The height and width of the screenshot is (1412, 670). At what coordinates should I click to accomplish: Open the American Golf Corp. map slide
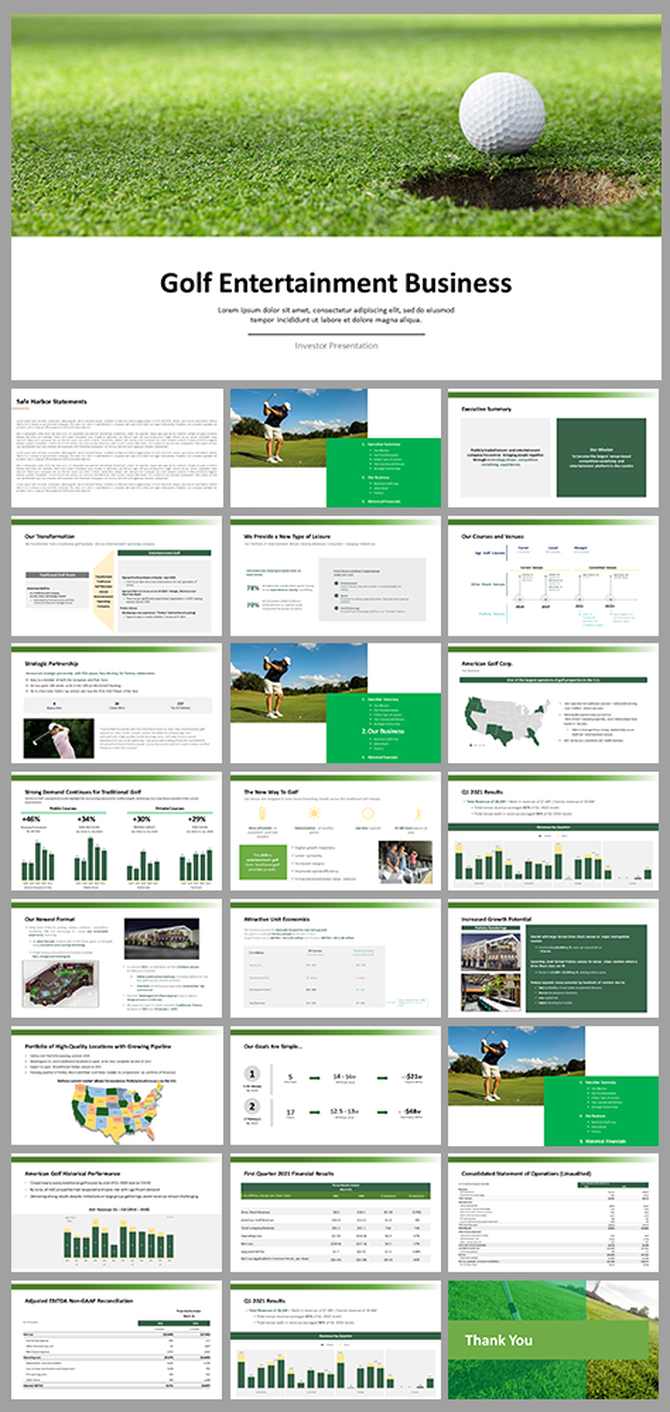[553, 703]
